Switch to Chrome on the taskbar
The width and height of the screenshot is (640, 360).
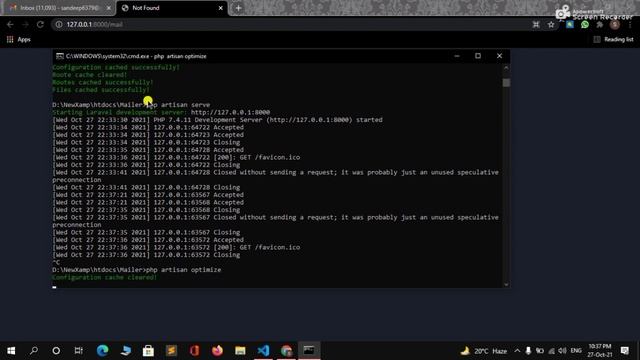(286, 351)
